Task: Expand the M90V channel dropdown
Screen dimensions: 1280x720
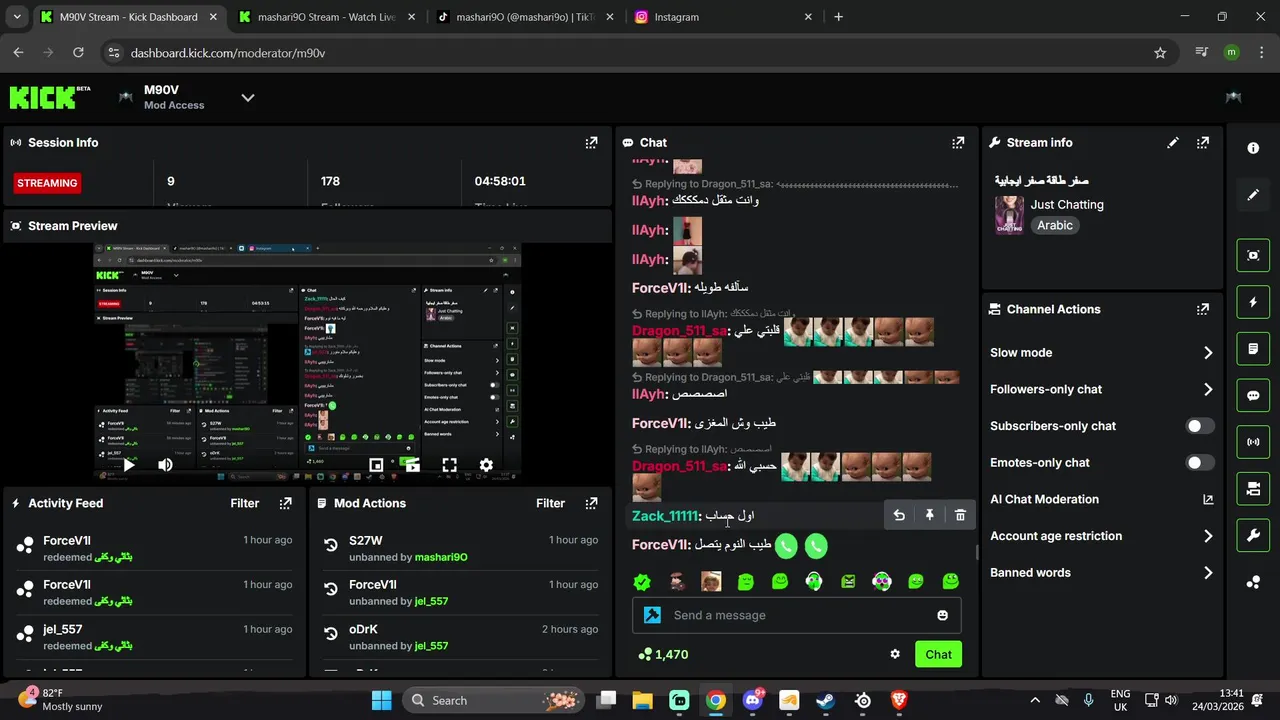Action: tap(248, 97)
